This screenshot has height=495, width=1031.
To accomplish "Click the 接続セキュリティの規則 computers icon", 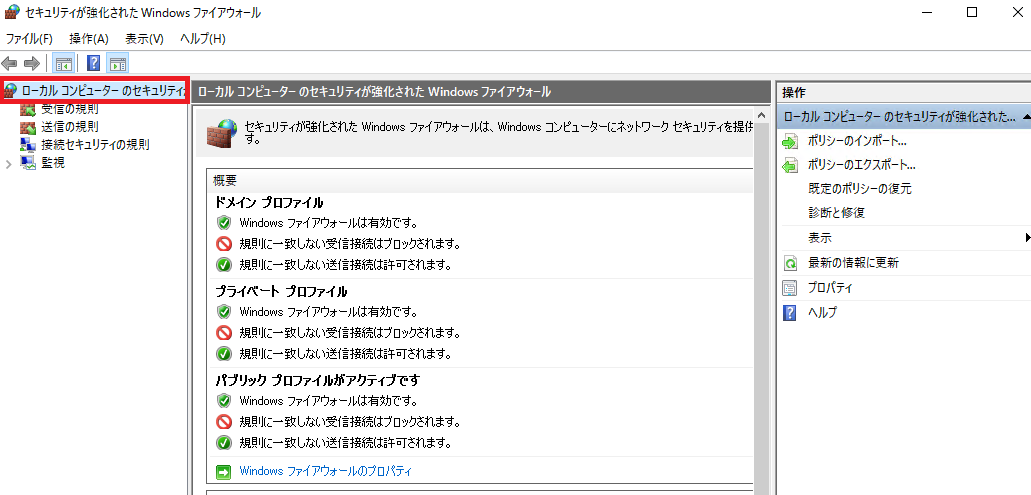I will click(x=28, y=145).
